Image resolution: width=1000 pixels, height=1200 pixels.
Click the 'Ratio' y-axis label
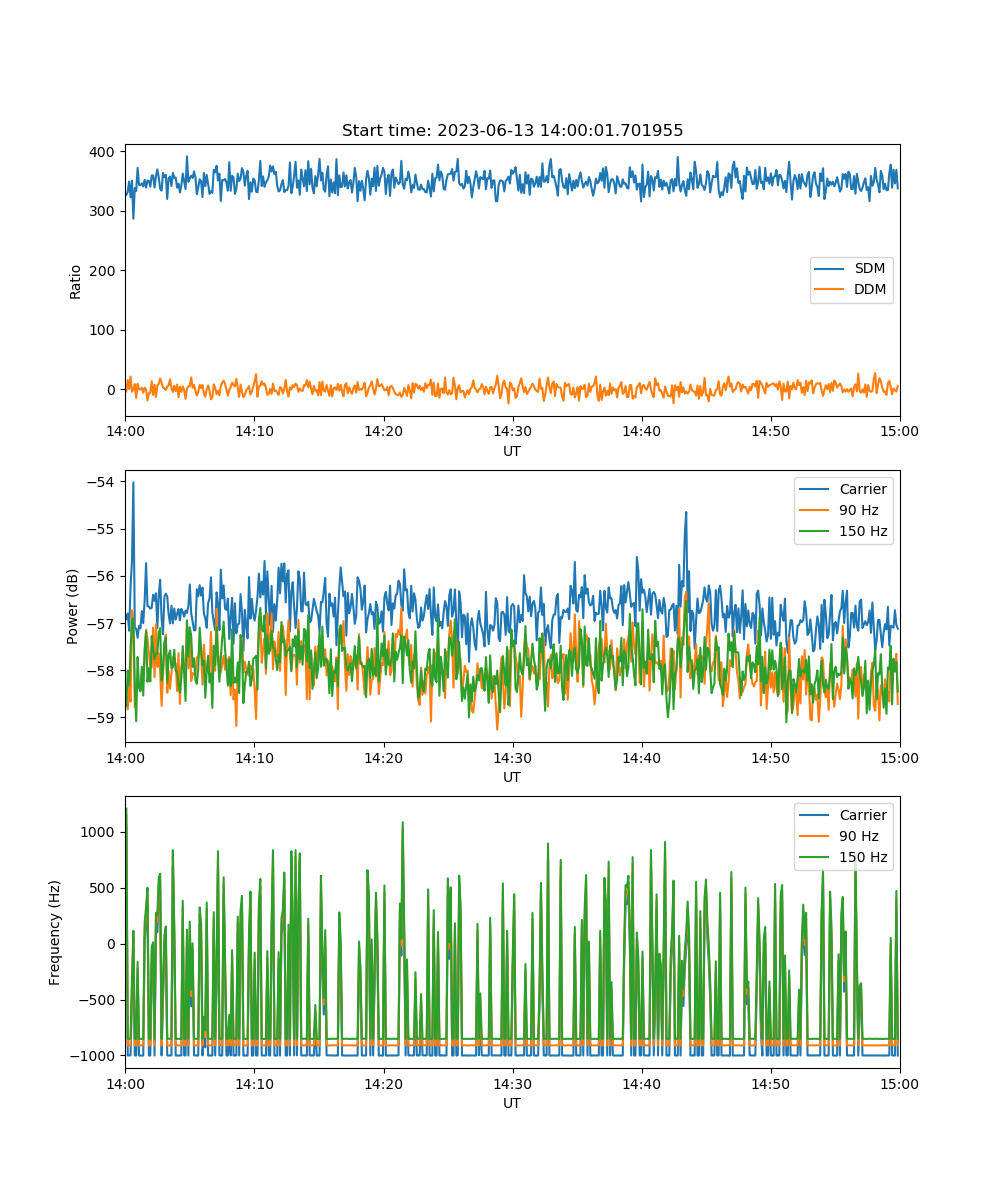[76, 280]
